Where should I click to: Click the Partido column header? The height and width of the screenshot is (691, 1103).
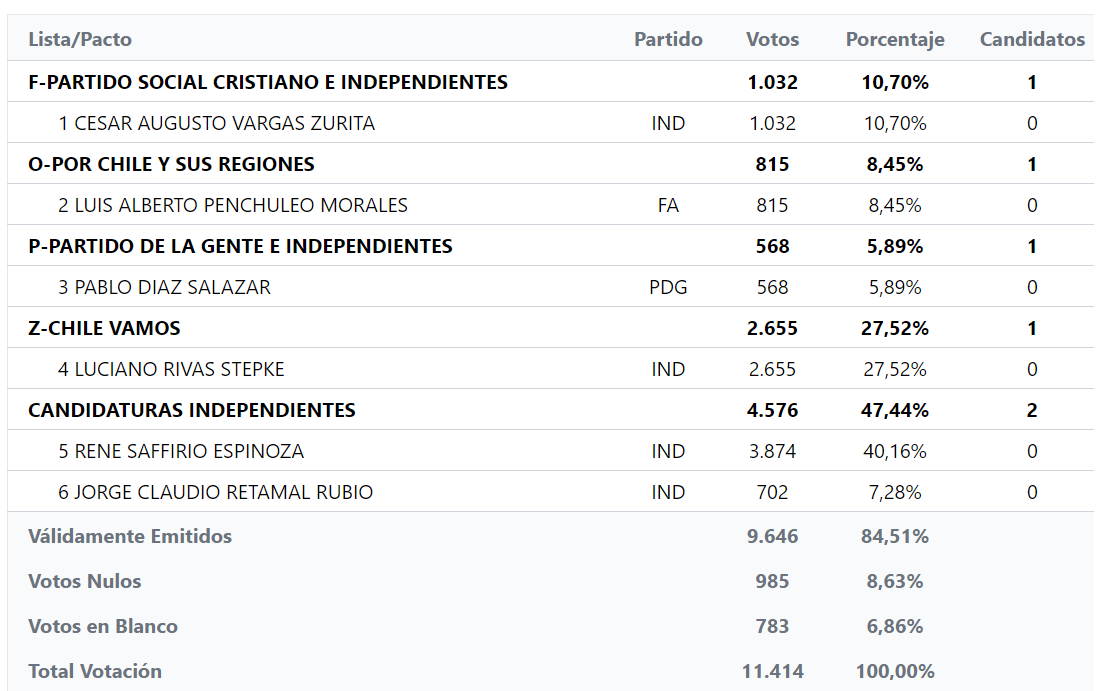[668, 40]
